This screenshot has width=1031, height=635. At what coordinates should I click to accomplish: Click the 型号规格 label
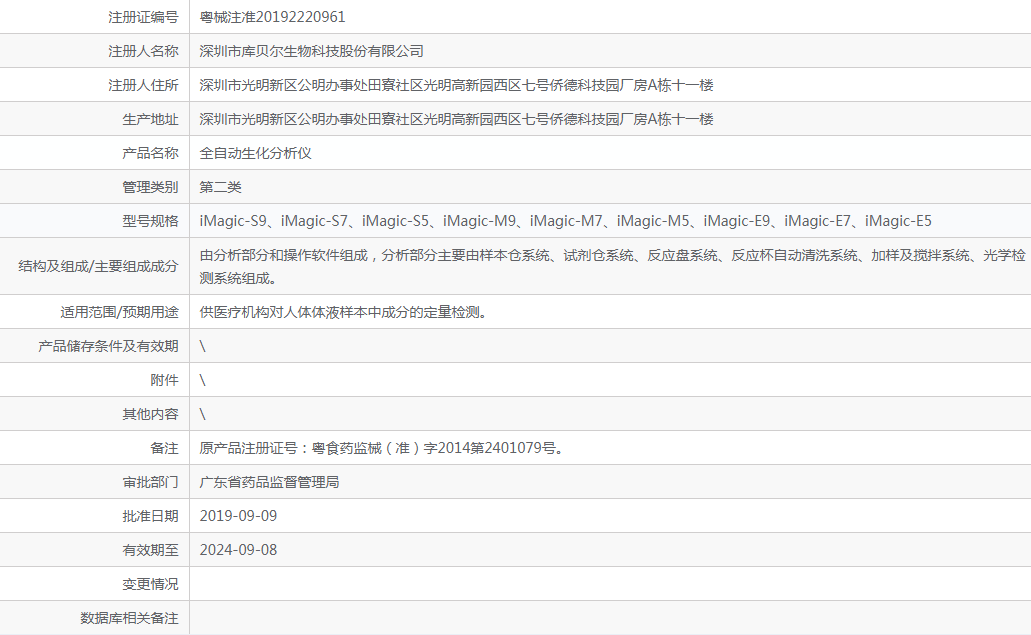click(x=151, y=222)
